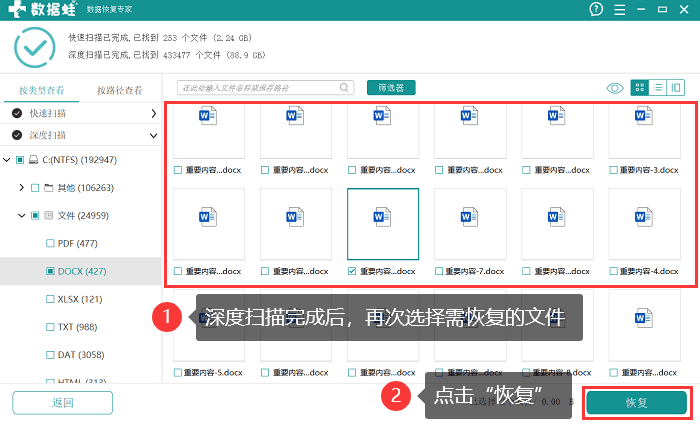
Task: Click the 筛选器 filter button
Action: coord(391,88)
